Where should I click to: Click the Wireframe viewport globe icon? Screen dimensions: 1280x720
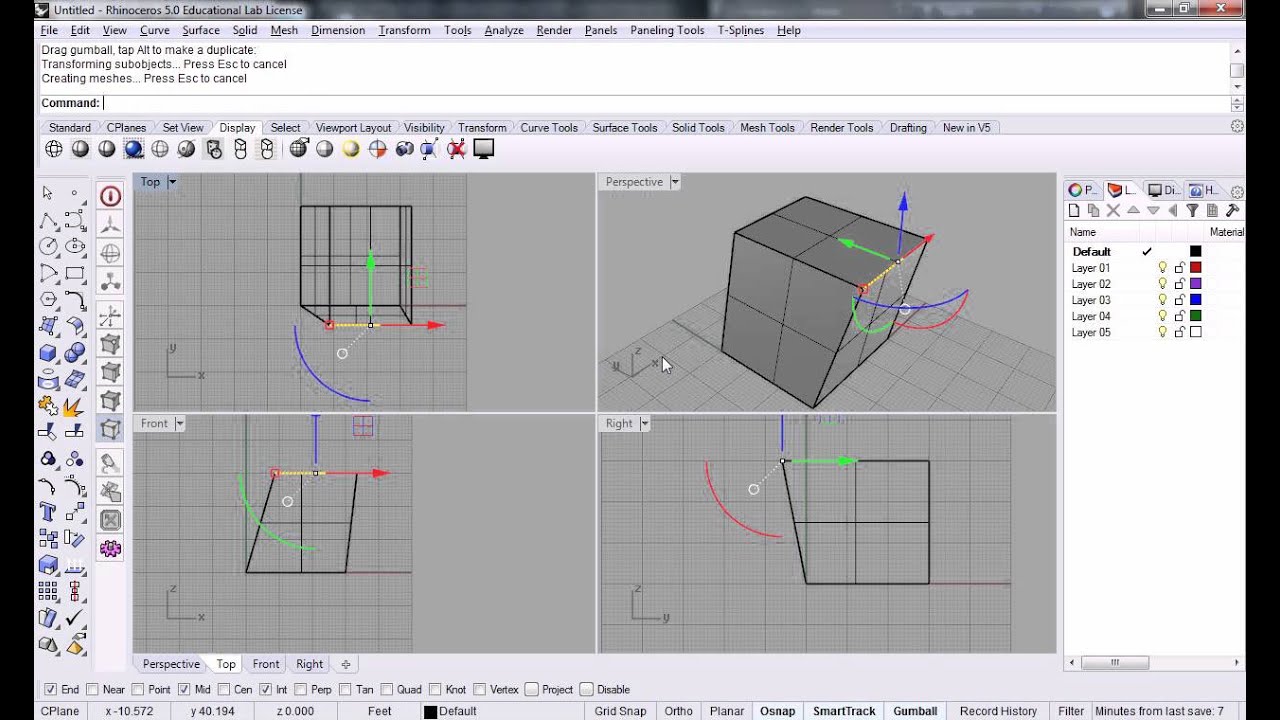click(x=54, y=149)
